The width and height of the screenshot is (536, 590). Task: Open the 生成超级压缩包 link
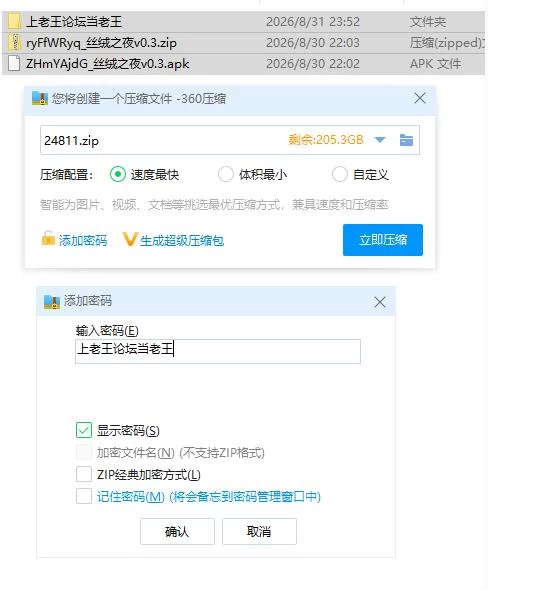[x=182, y=240]
